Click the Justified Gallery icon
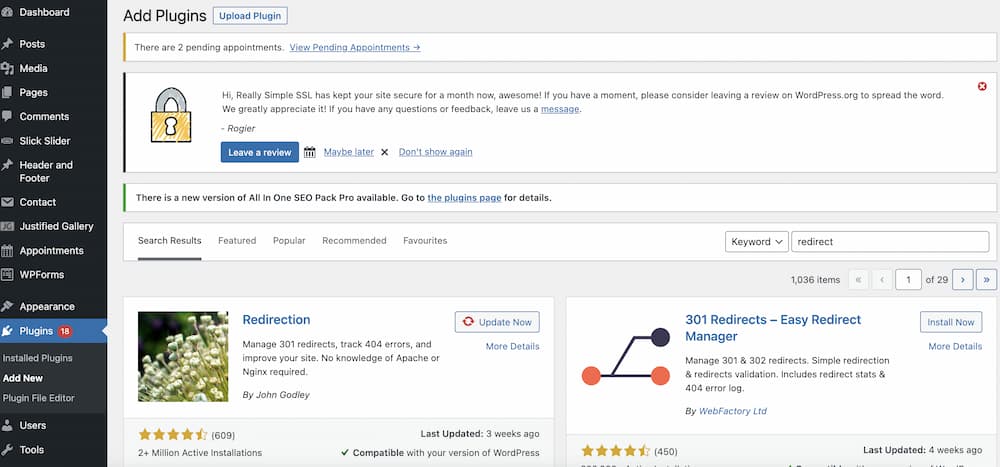Screen dimensions: 1000x467 (7, 226)
